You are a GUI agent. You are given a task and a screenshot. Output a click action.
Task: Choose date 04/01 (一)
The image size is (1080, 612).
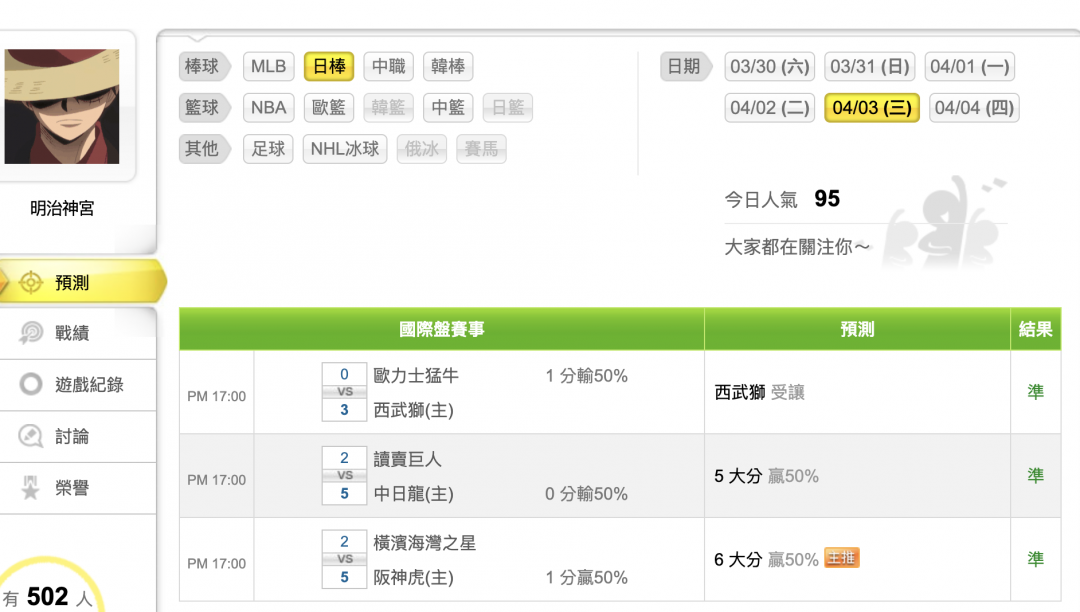970,66
